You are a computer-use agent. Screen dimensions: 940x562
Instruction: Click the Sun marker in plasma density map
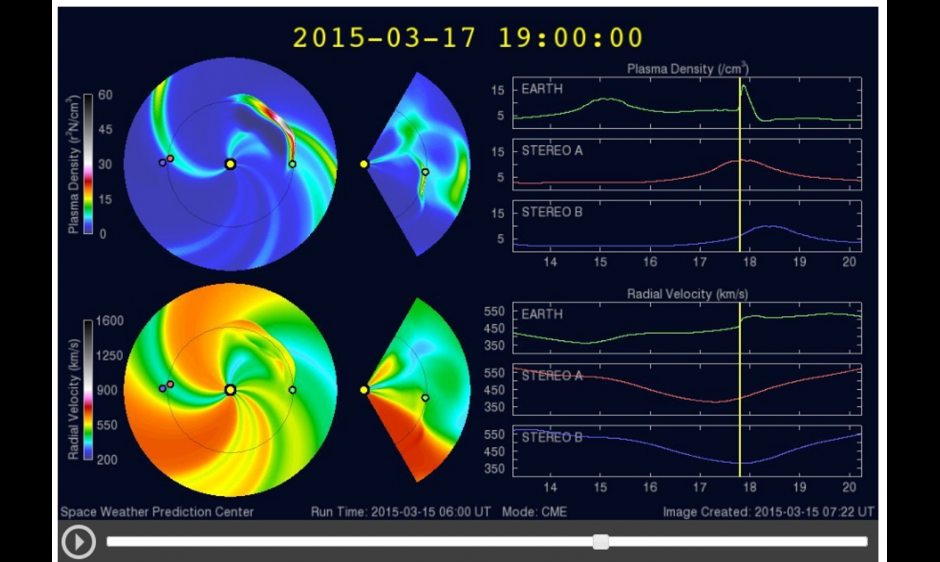coord(230,164)
